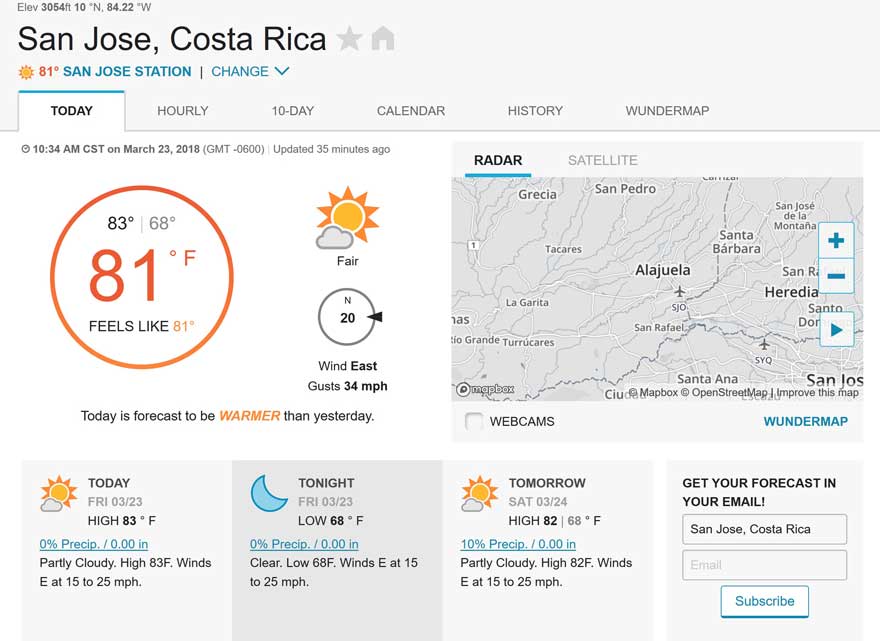Select the Radar map tab

pyautogui.click(x=498, y=161)
